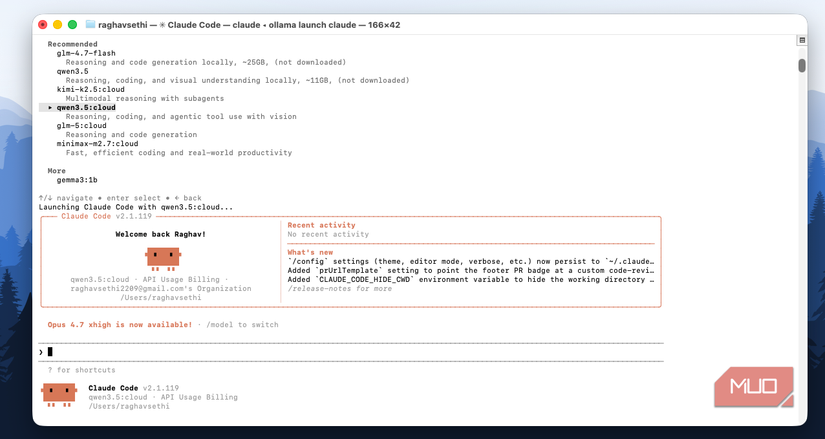Click the prompt input line with cursor

pos(351,352)
